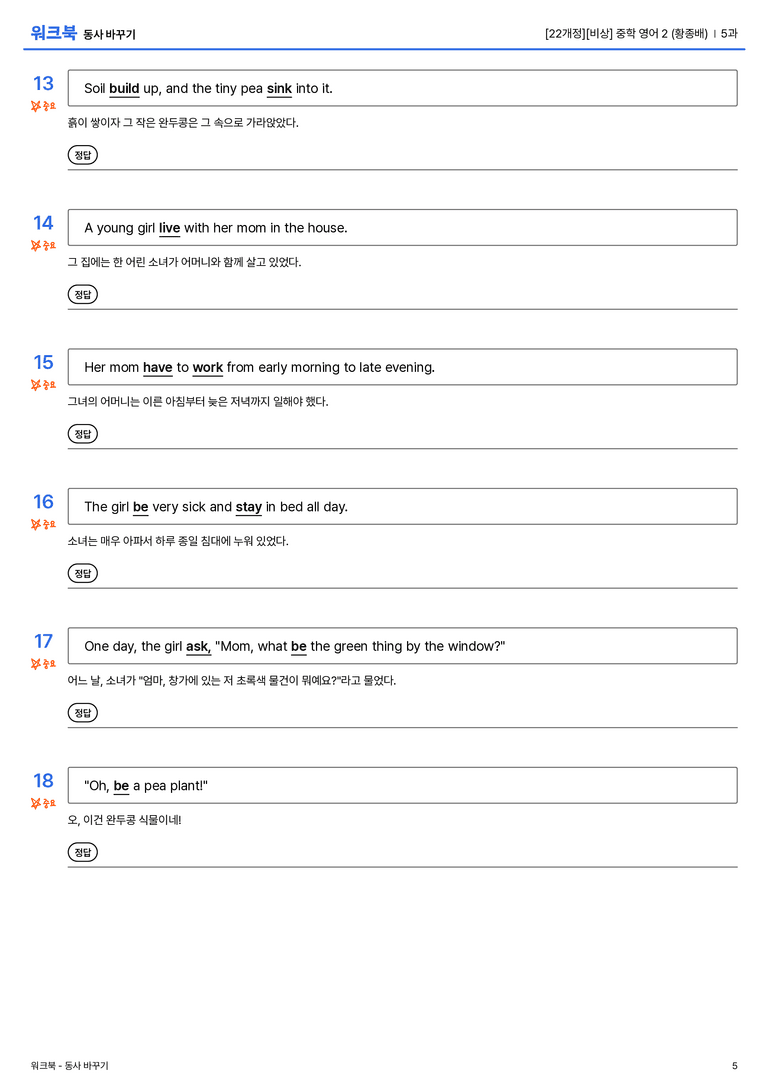The height and width of the screenshot is (1087, 768).
Task: Click the 정답 badge for question 18
Action: pyautogui.click(x=82, y=852)
